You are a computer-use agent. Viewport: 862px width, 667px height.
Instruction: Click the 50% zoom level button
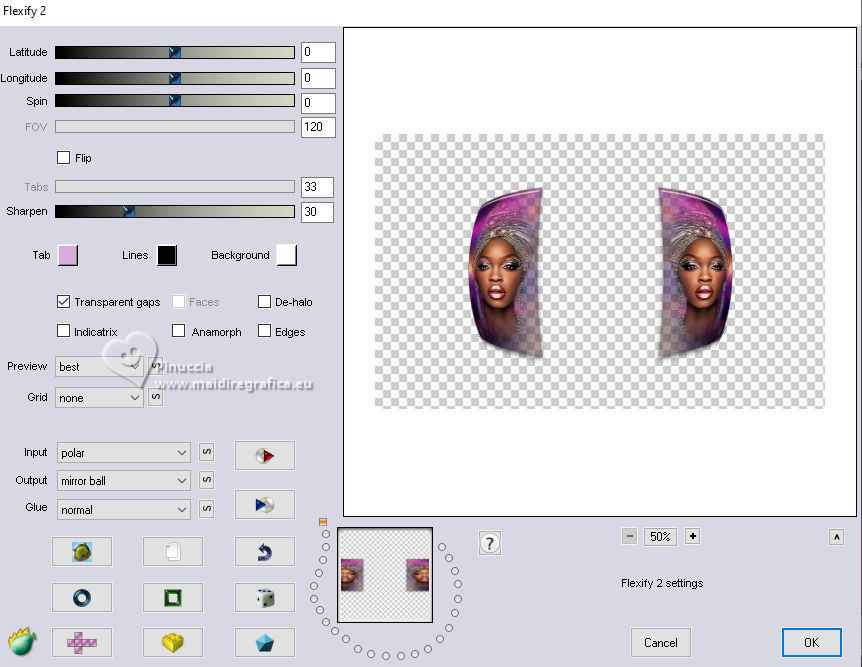click(660, 536)
